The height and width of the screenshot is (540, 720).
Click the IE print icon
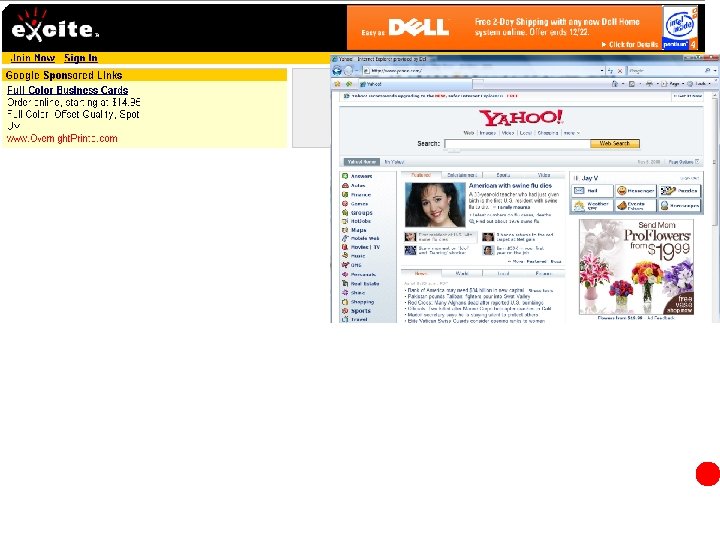click(649, 84)
